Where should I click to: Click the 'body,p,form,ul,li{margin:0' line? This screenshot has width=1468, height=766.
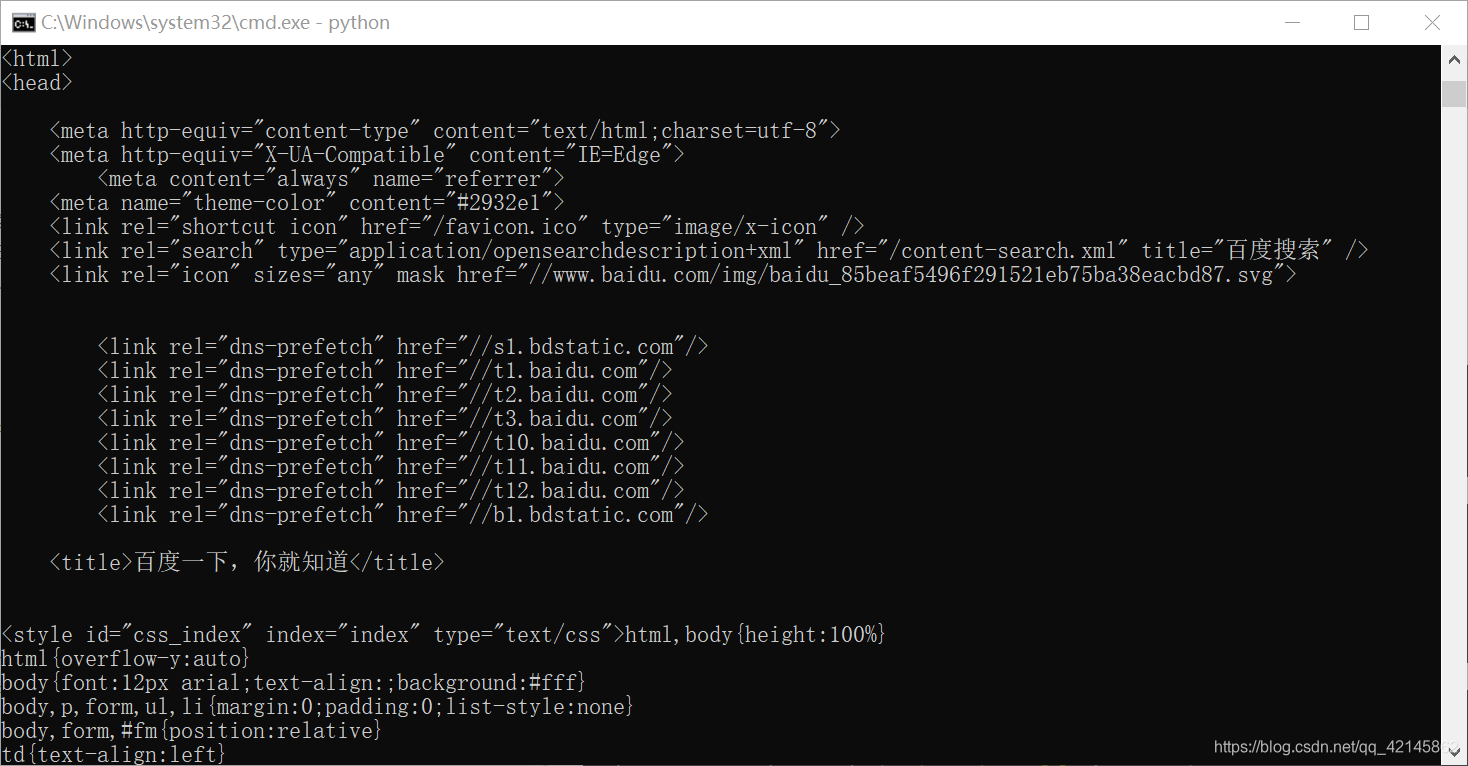(x=318, y=707)
